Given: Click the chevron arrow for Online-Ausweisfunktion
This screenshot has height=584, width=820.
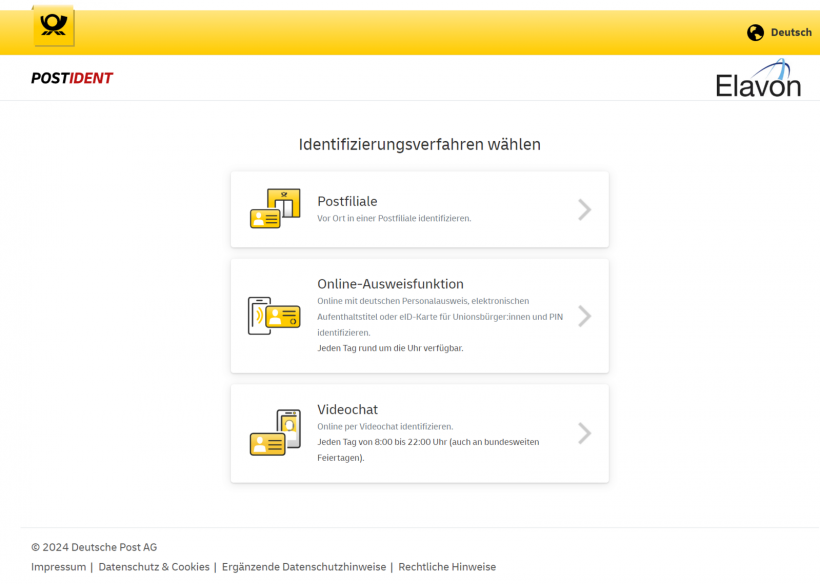Looking at the screenshot, I should (x=585, y=316).
